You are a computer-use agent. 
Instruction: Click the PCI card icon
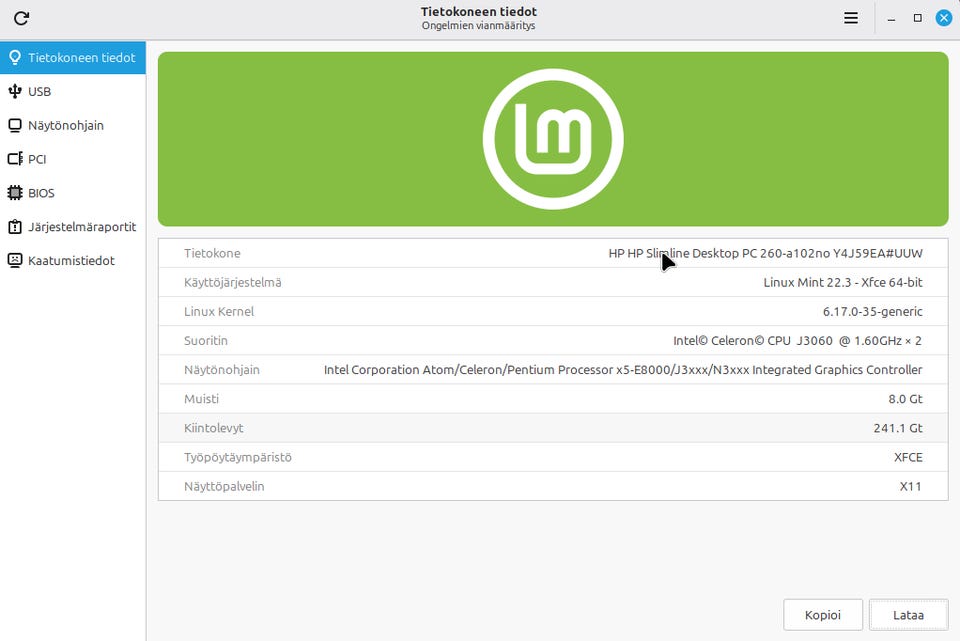pyautogui.click(x=15, y=159)
